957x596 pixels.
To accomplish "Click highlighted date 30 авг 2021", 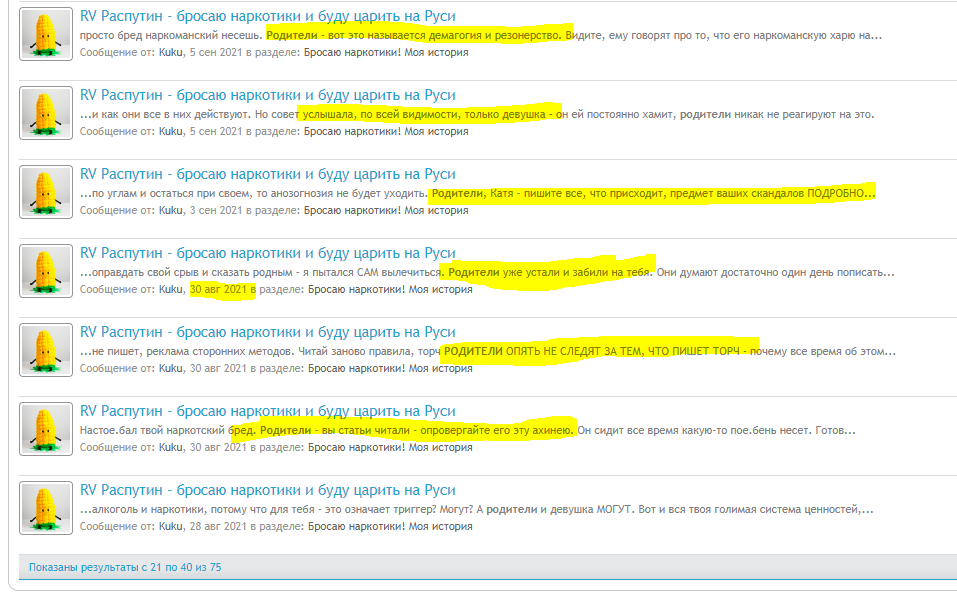I will [x=218, y=289].
